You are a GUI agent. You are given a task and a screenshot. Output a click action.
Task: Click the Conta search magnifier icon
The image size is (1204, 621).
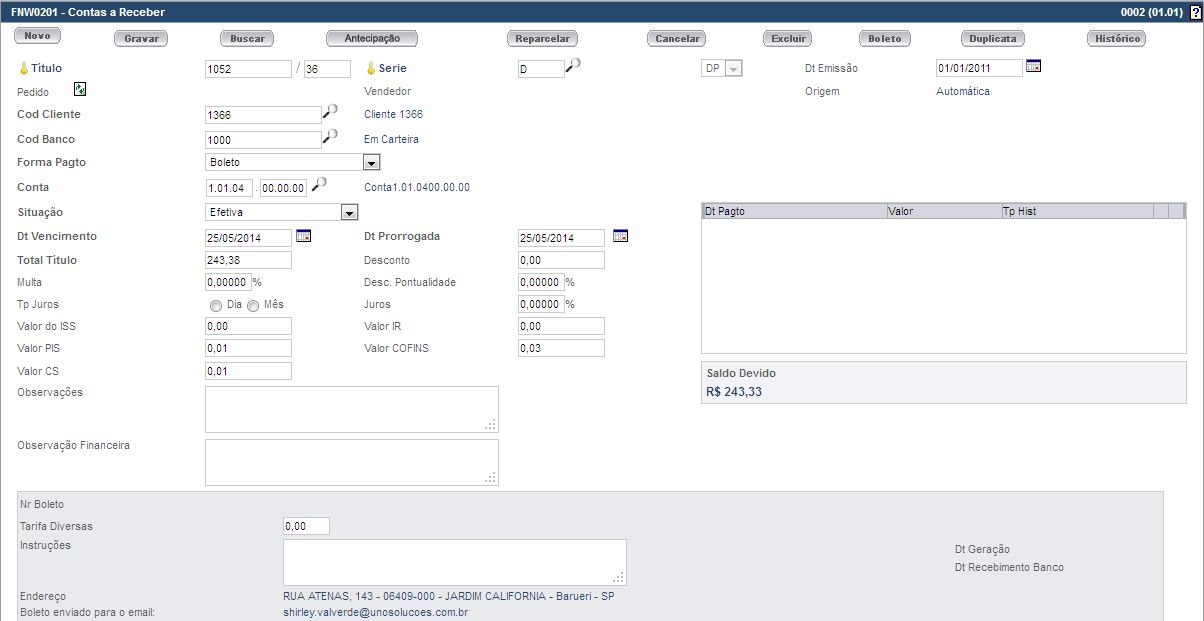tap(319, 185)
